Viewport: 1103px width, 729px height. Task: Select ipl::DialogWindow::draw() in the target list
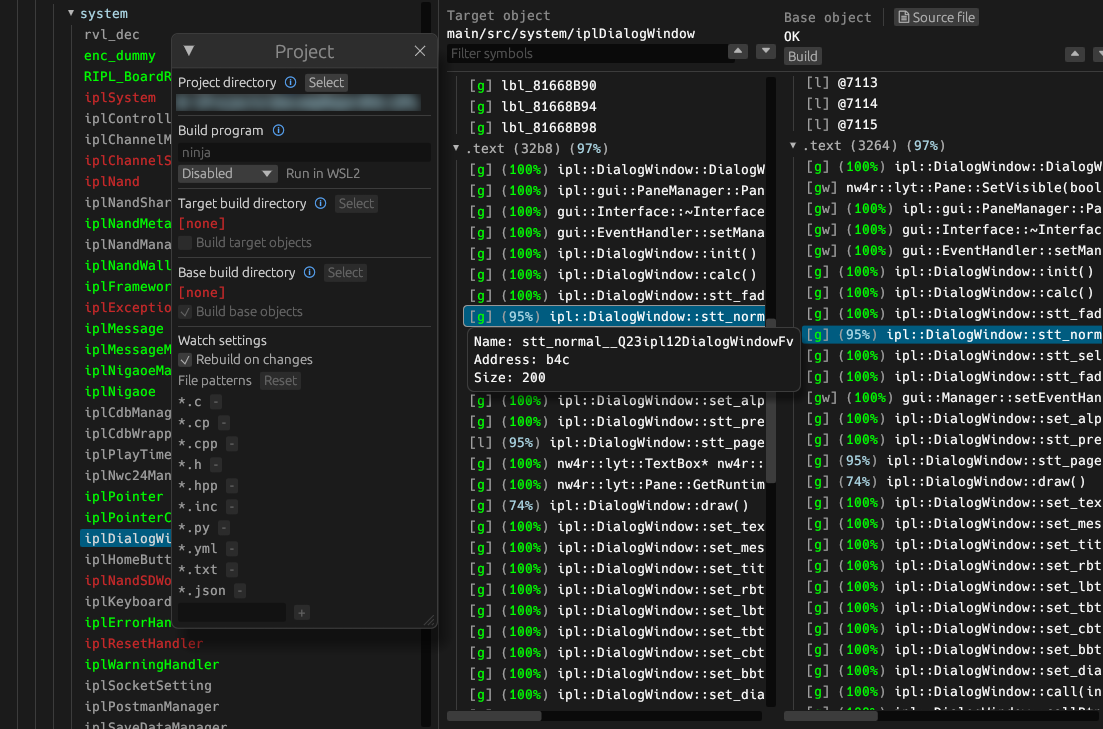point(648,506)
